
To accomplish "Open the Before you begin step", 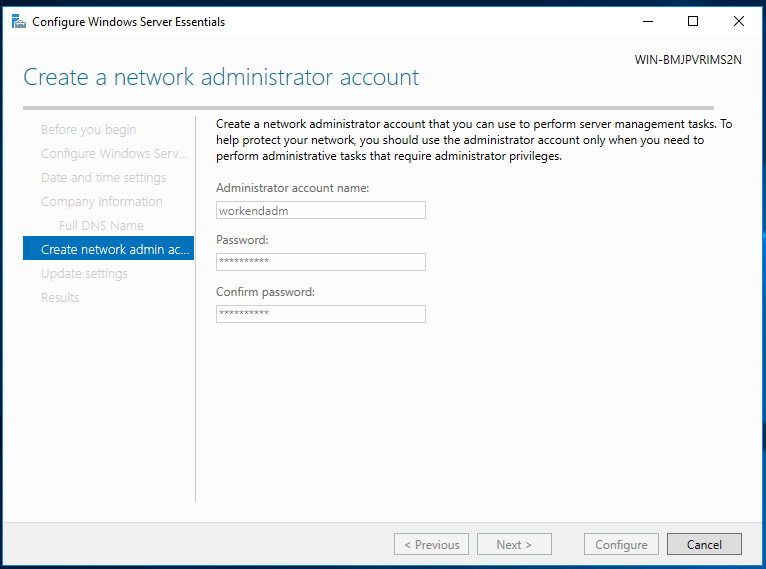I will [x=88, y=129].
